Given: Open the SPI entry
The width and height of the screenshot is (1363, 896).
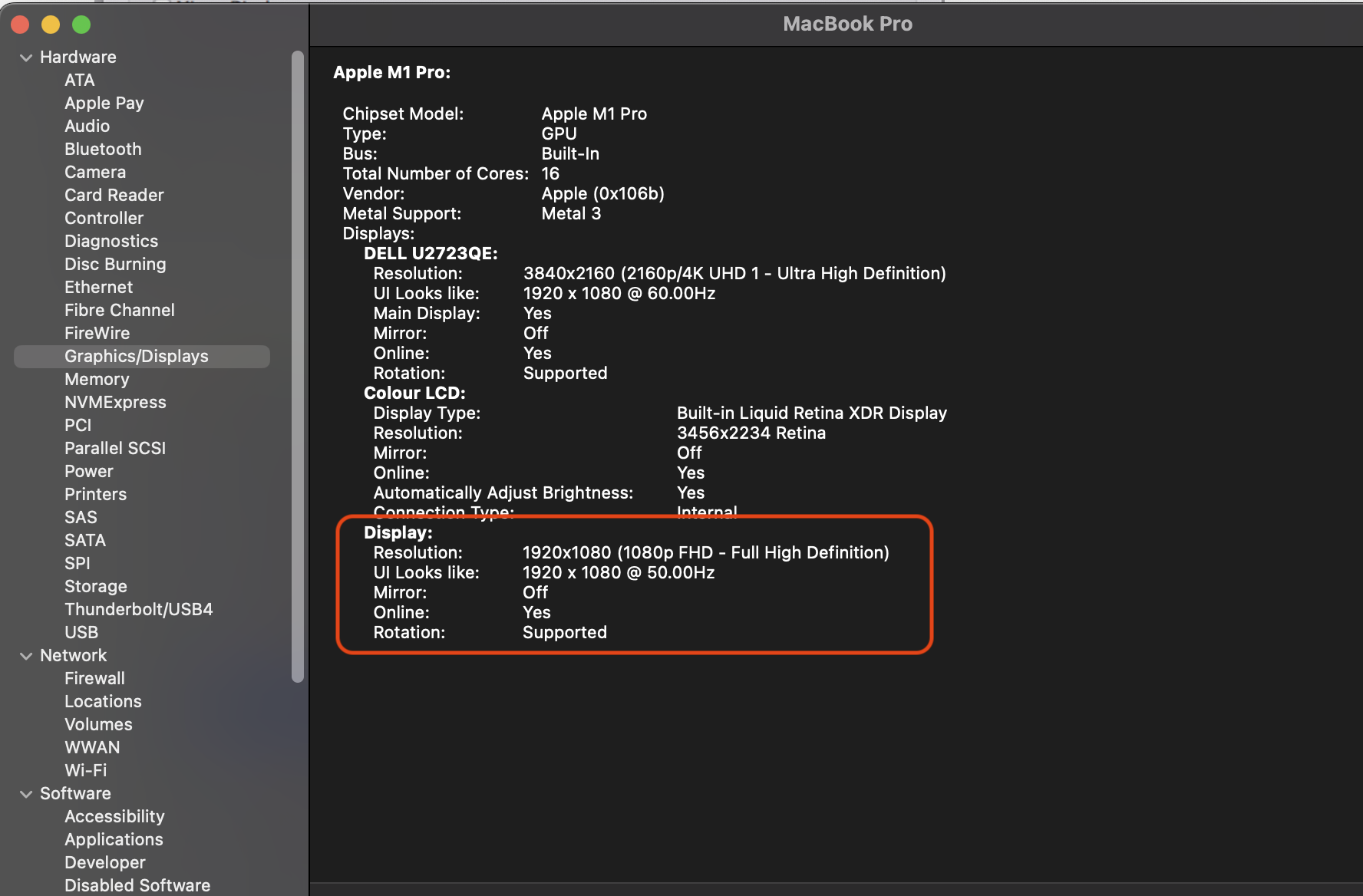Looking at the screenshot, I should 78,564.
